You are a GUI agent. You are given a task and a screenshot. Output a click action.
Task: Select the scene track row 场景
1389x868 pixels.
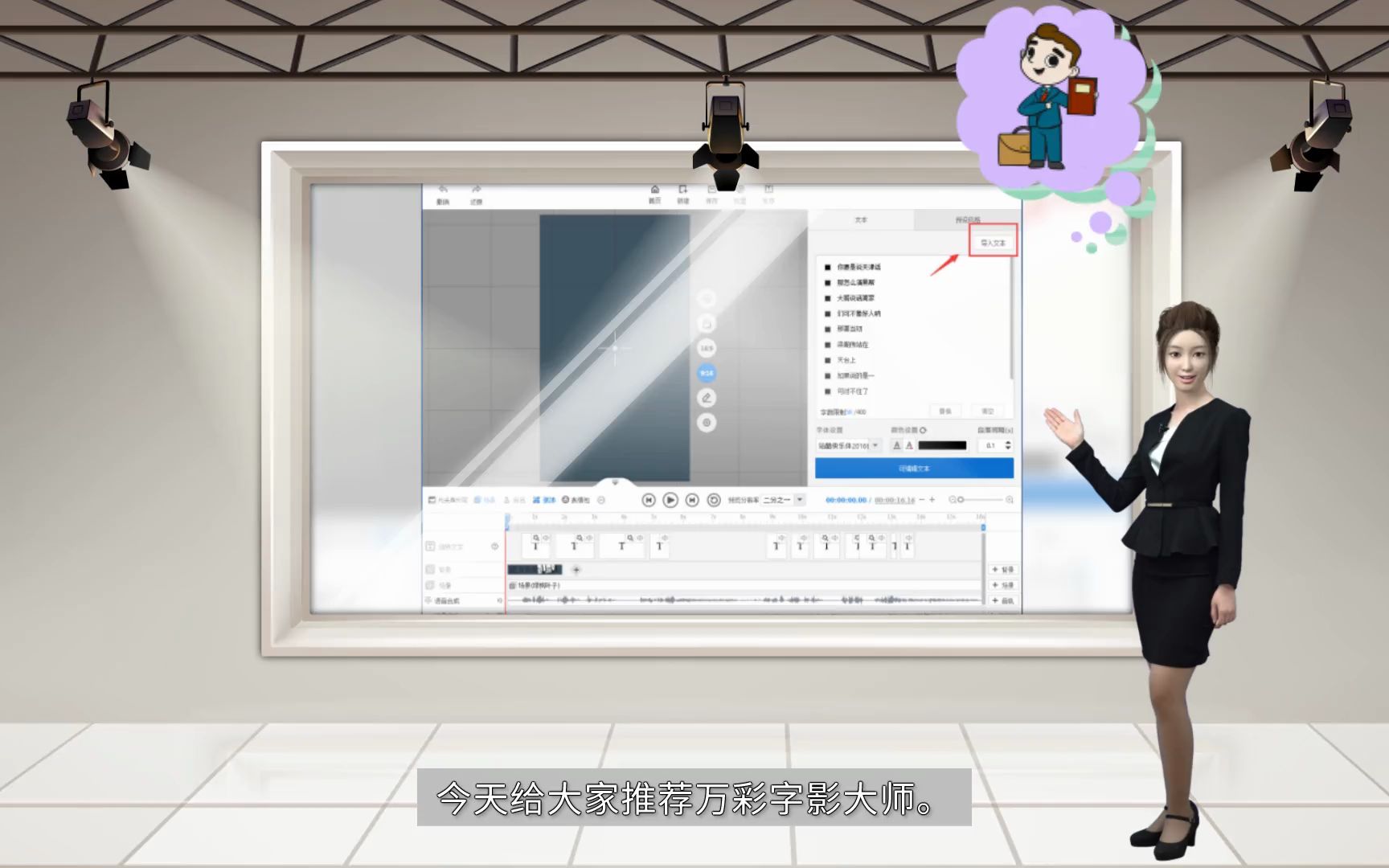pyautogui.click(x=744, y=585)
